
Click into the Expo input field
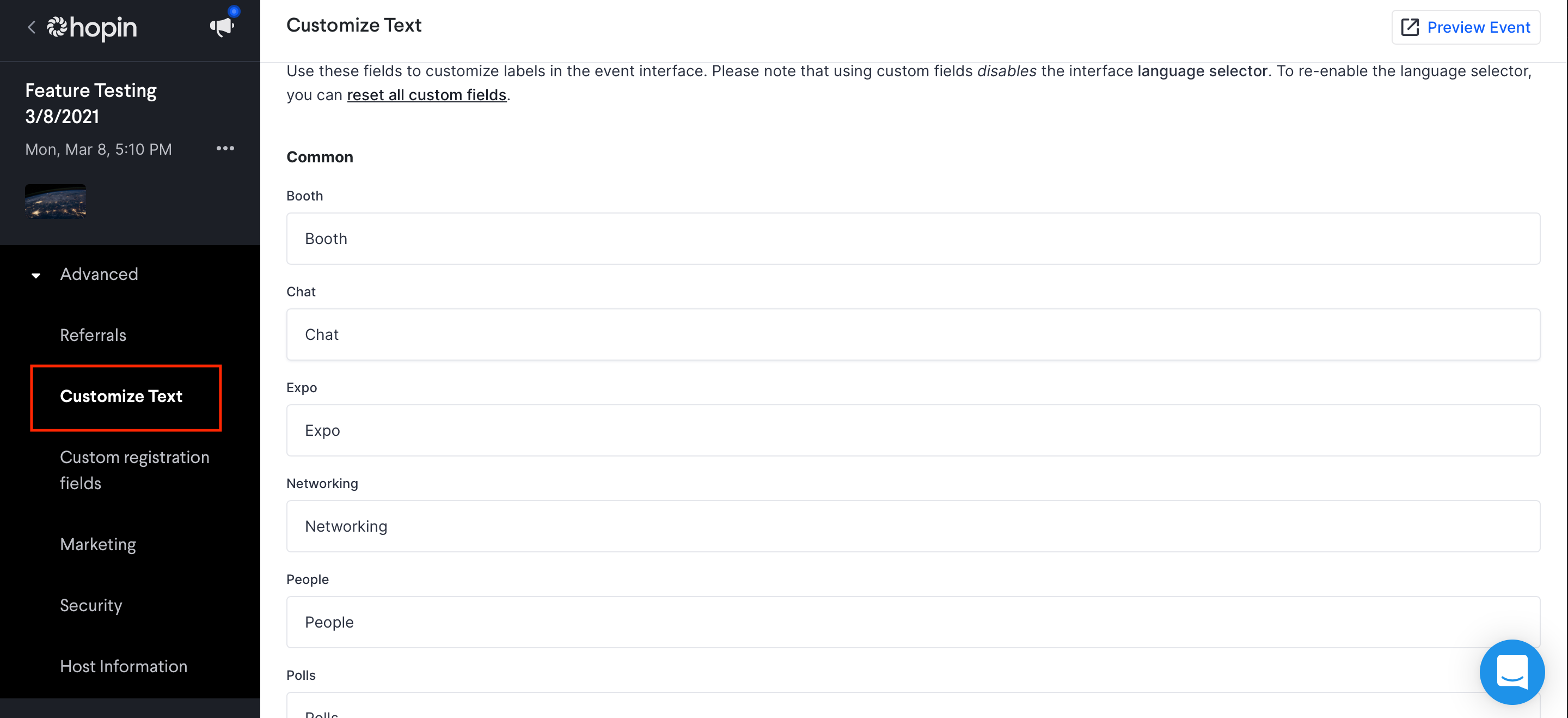[x=913, y=430]
